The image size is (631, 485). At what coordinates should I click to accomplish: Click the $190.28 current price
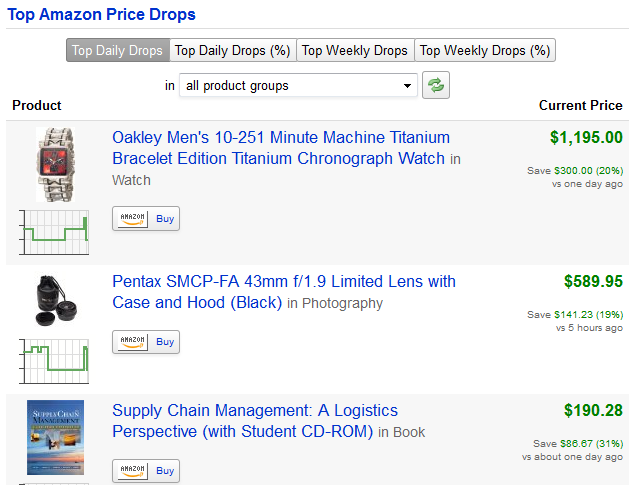tap(593, 411)
